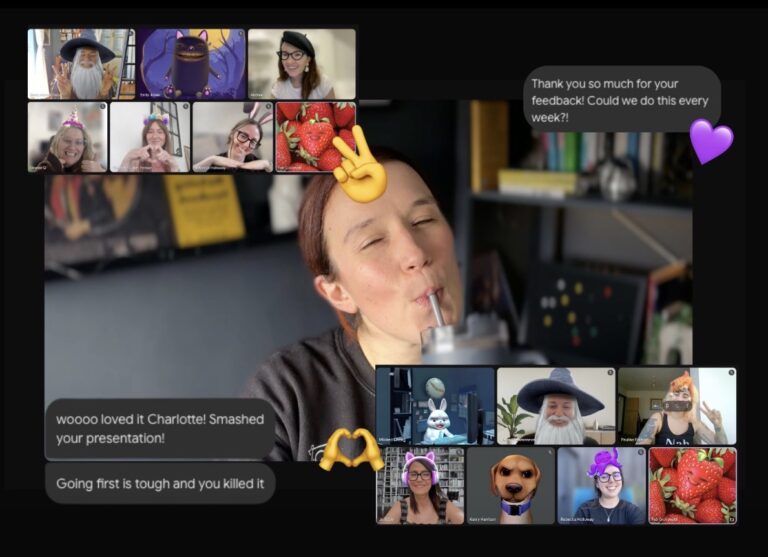Select the wizard tile with raised hands
This screenshot has width=768, height=557.
[x=81, y=64]
